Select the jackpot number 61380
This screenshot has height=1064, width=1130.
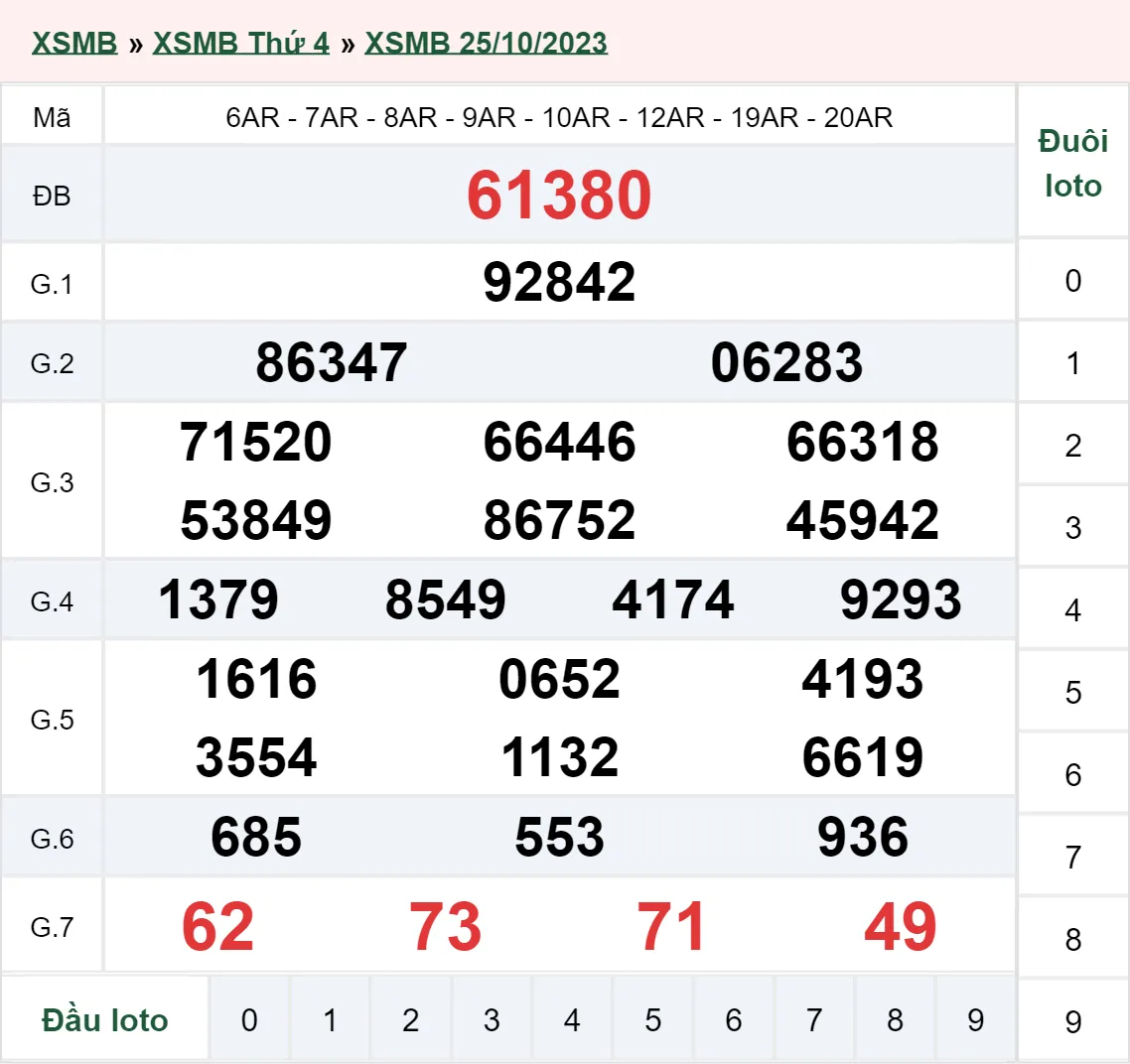pos(560,196)
